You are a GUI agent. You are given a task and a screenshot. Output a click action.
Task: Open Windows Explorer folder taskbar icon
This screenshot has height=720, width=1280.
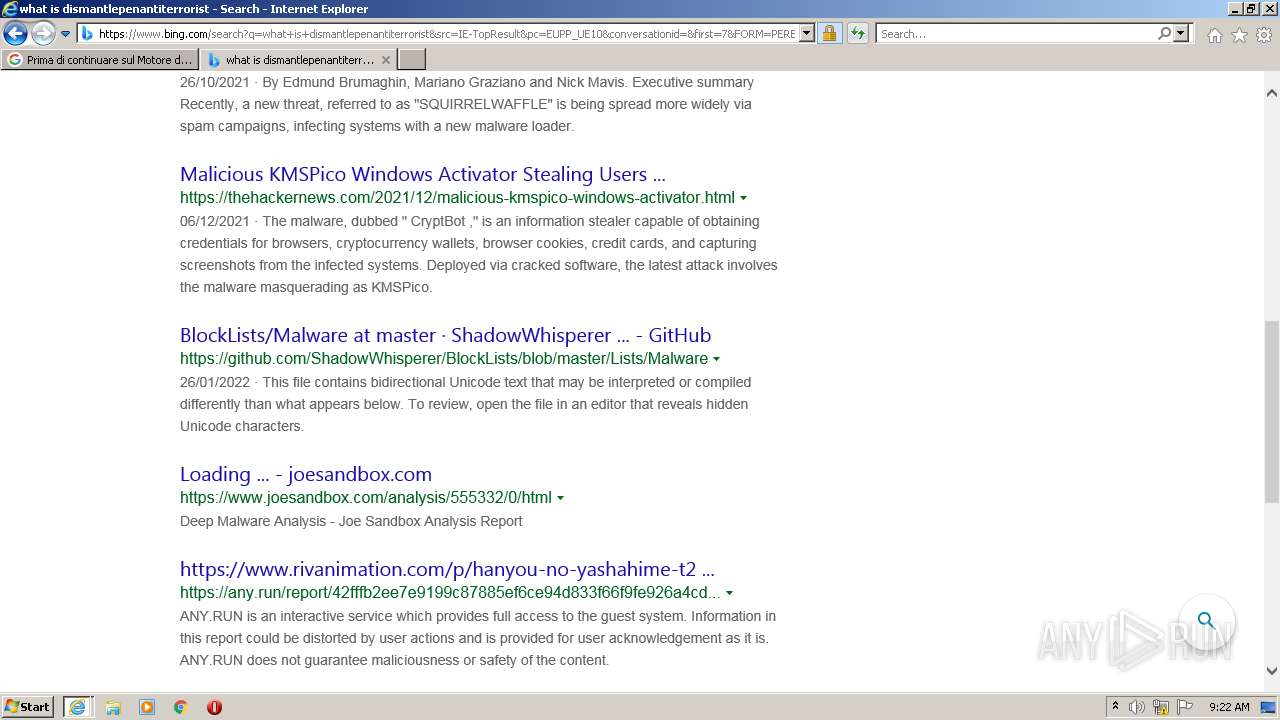(113, 707)
